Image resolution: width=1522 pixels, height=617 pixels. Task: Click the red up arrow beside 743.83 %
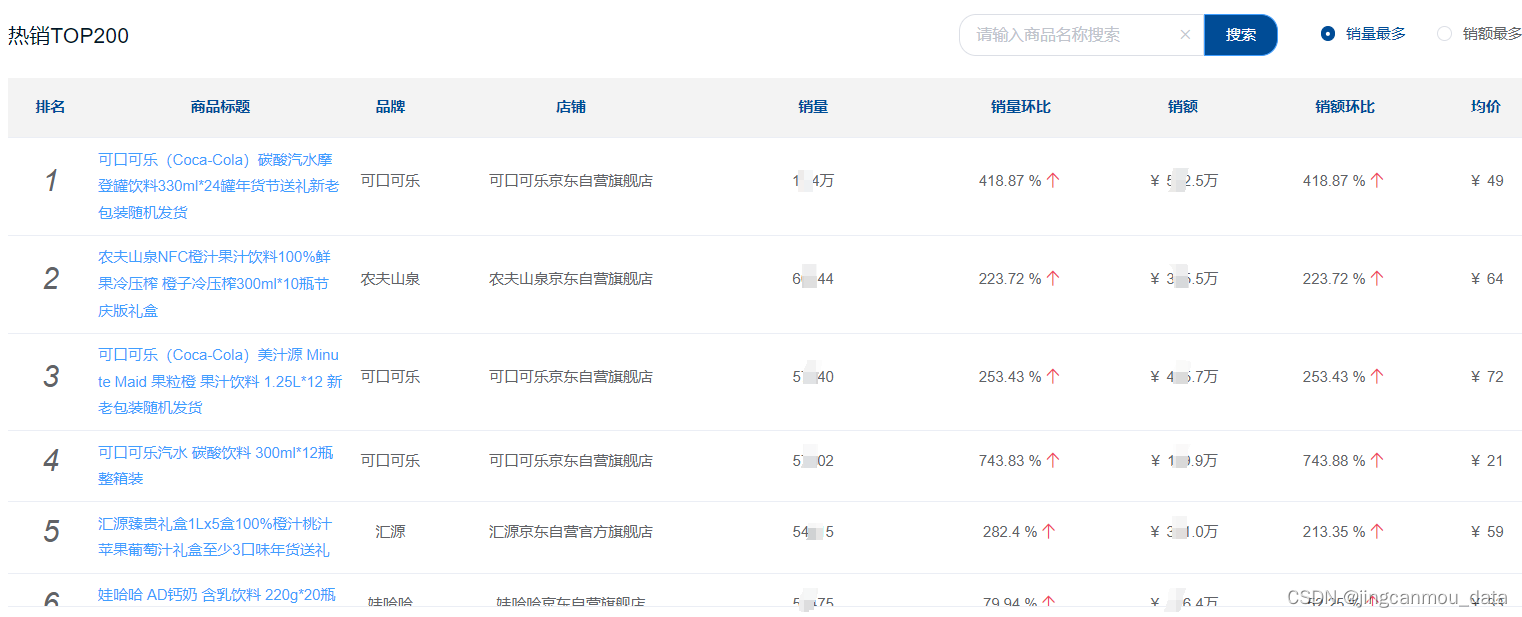pyautogui.click(x=1053, y=461)
